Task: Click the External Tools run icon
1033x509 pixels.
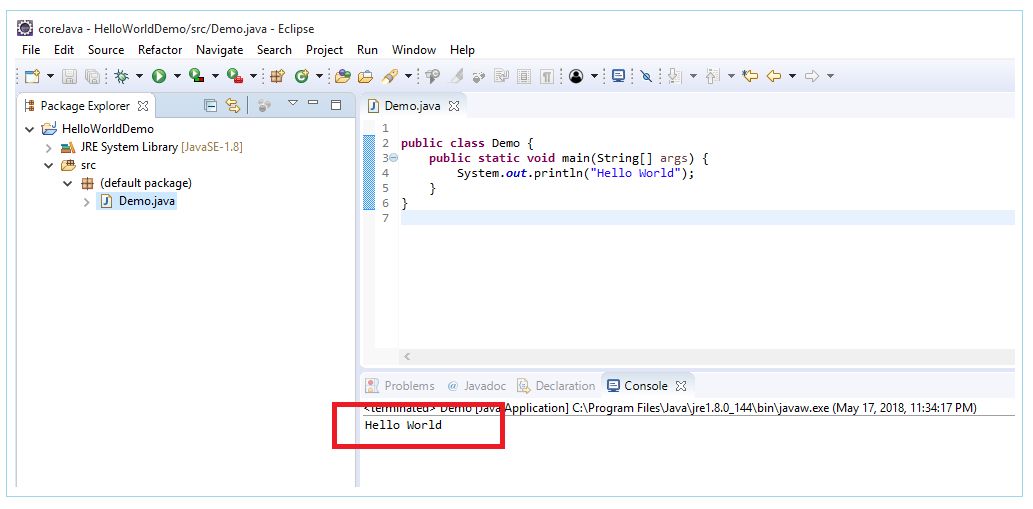Action: point(235,76)
